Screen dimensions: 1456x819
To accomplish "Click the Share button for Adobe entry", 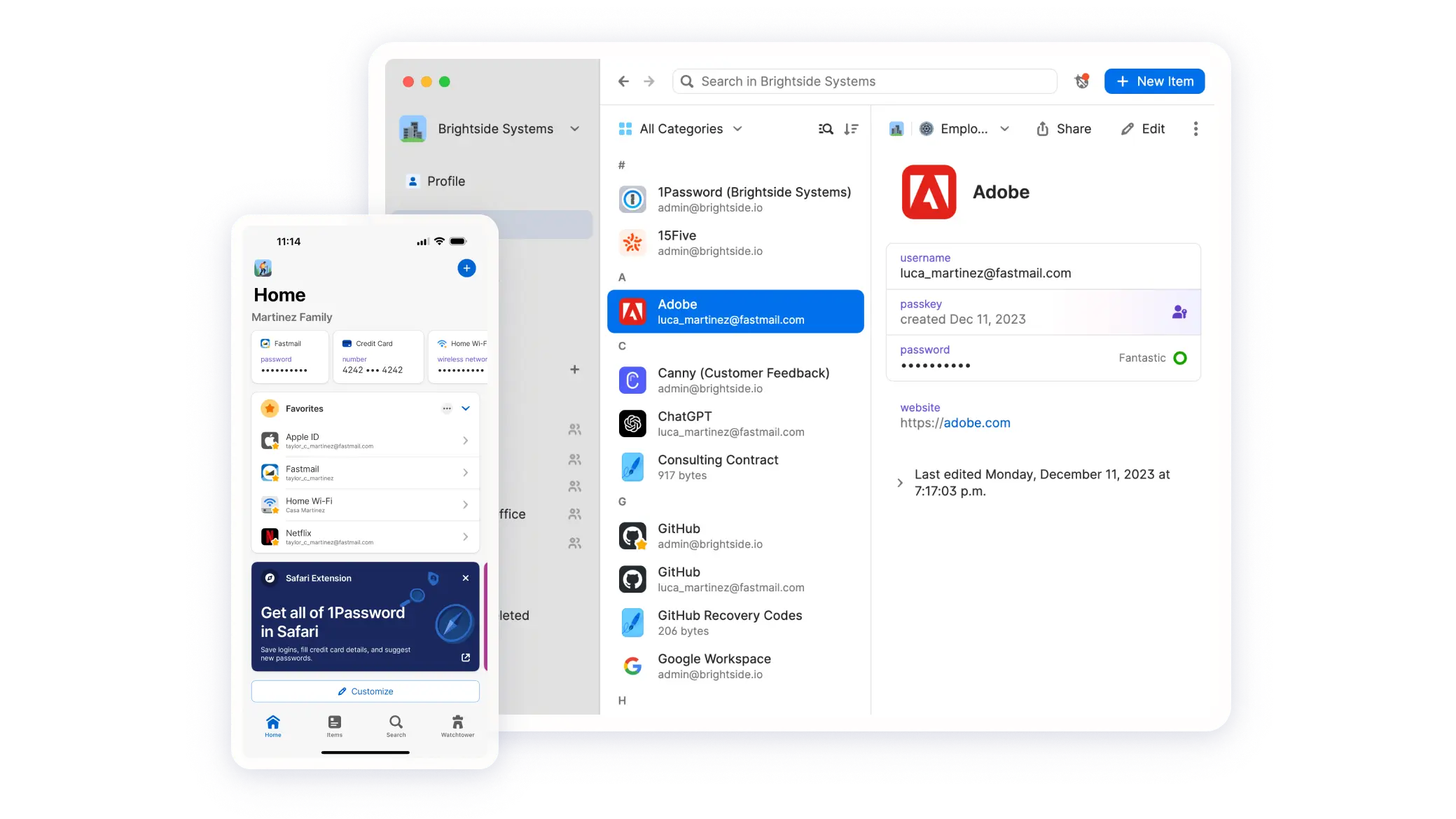I will click(x=1064, y=129).
